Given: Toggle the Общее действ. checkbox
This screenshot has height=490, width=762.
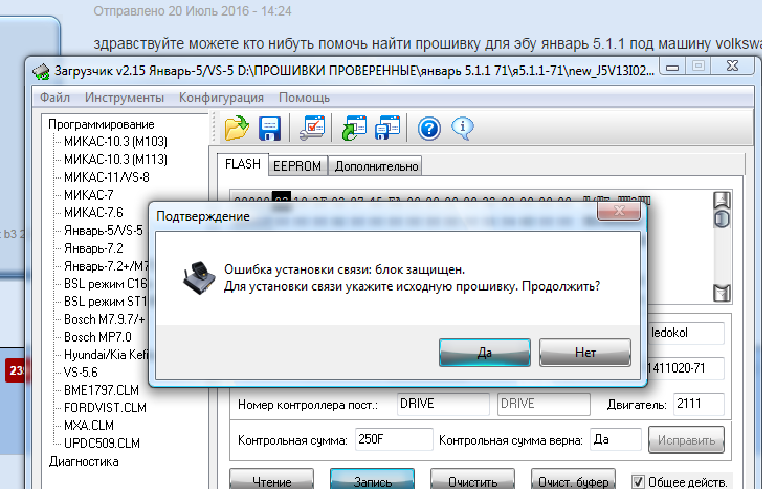Looking at the screenshot, I should point(638,482).
